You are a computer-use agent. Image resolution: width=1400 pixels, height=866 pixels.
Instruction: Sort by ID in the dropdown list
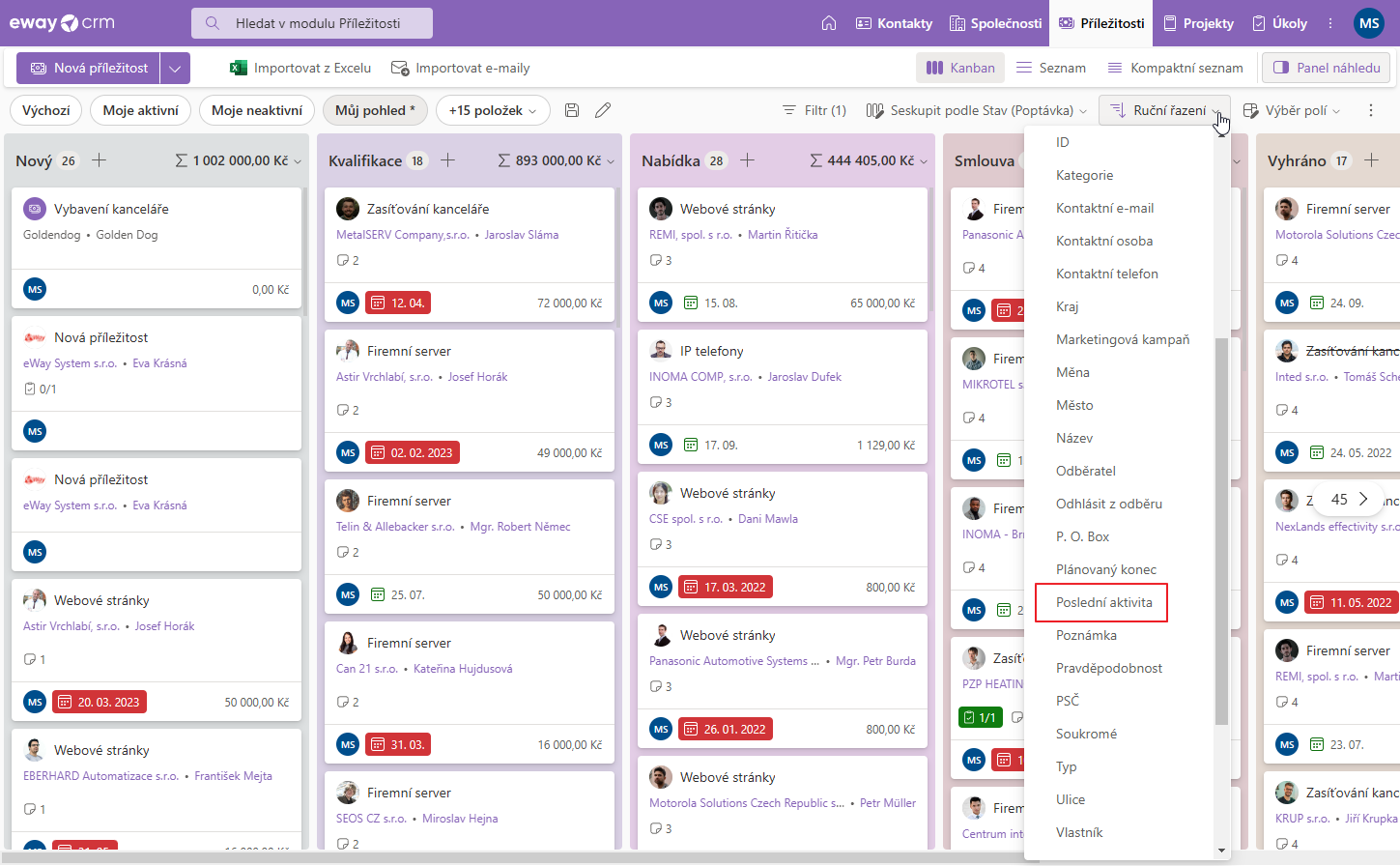coord(1119,142)
